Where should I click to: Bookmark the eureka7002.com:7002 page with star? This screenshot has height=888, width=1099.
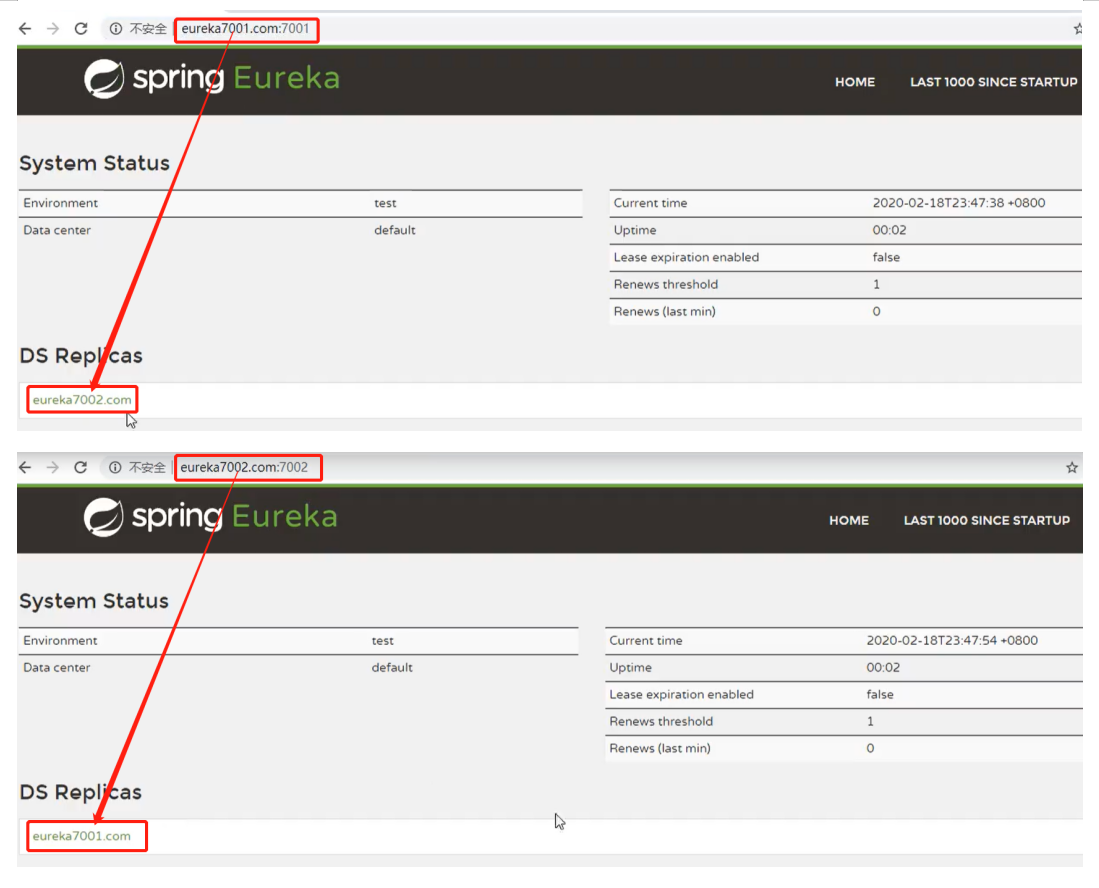click(1072, 467)
